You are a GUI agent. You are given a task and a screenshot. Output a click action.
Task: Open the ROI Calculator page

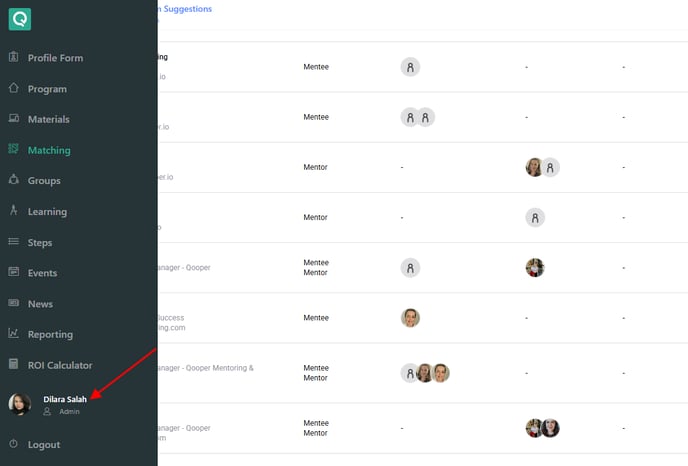click(x=60, y=366)
